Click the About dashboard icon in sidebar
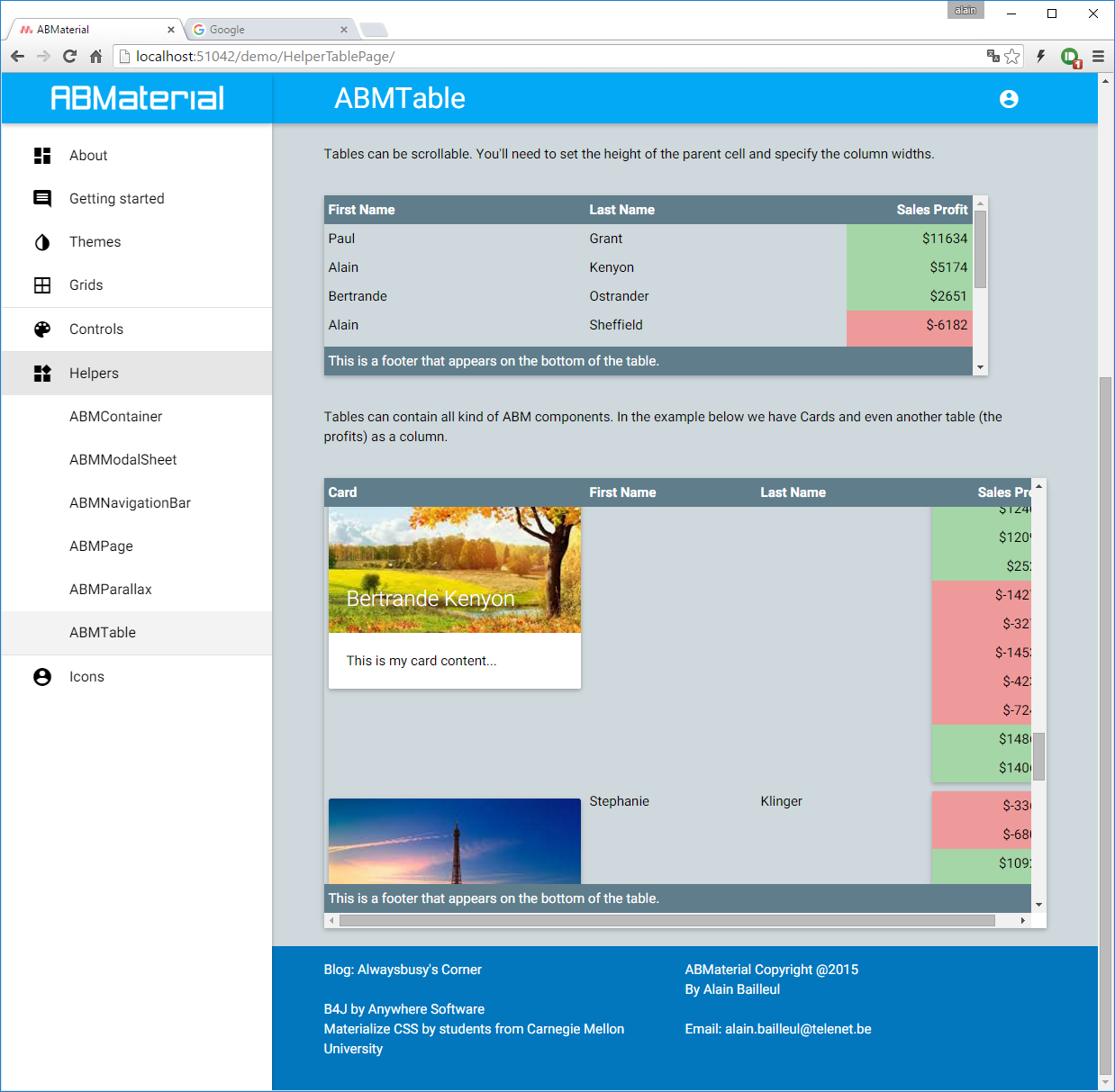Viewport: 1115px width, 1092px height. click(x=42, y=156)
